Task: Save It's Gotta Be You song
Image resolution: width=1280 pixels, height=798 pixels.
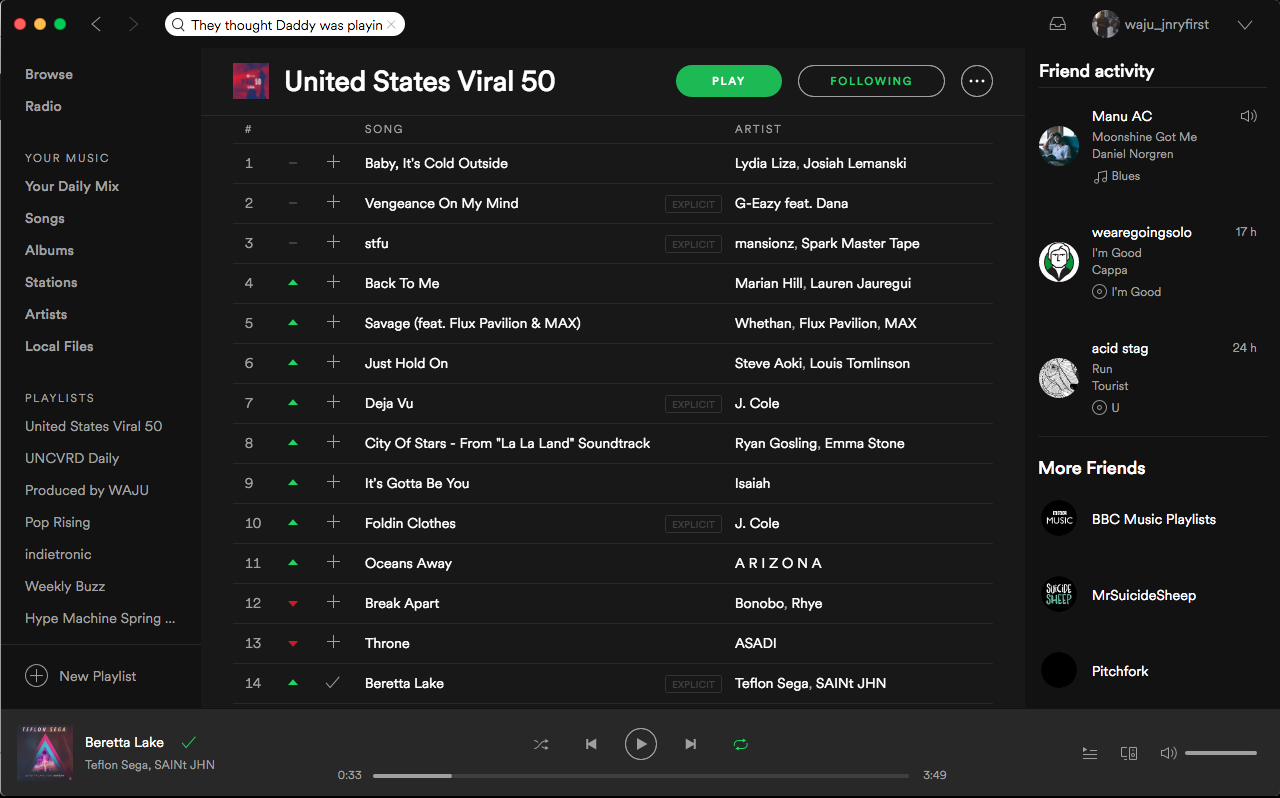Action: click(333, 483)
